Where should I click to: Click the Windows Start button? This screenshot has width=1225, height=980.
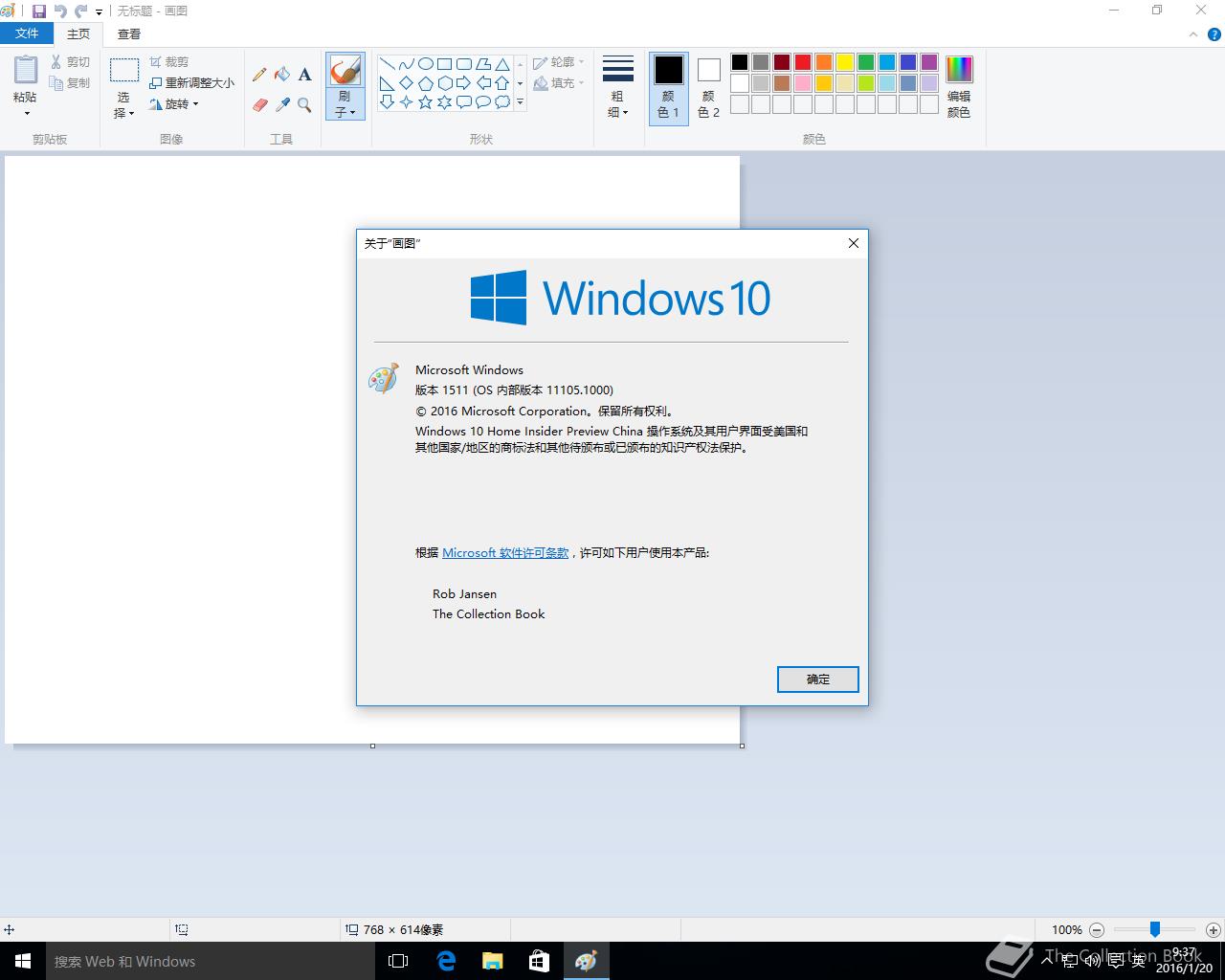click(x=23, y=961)
